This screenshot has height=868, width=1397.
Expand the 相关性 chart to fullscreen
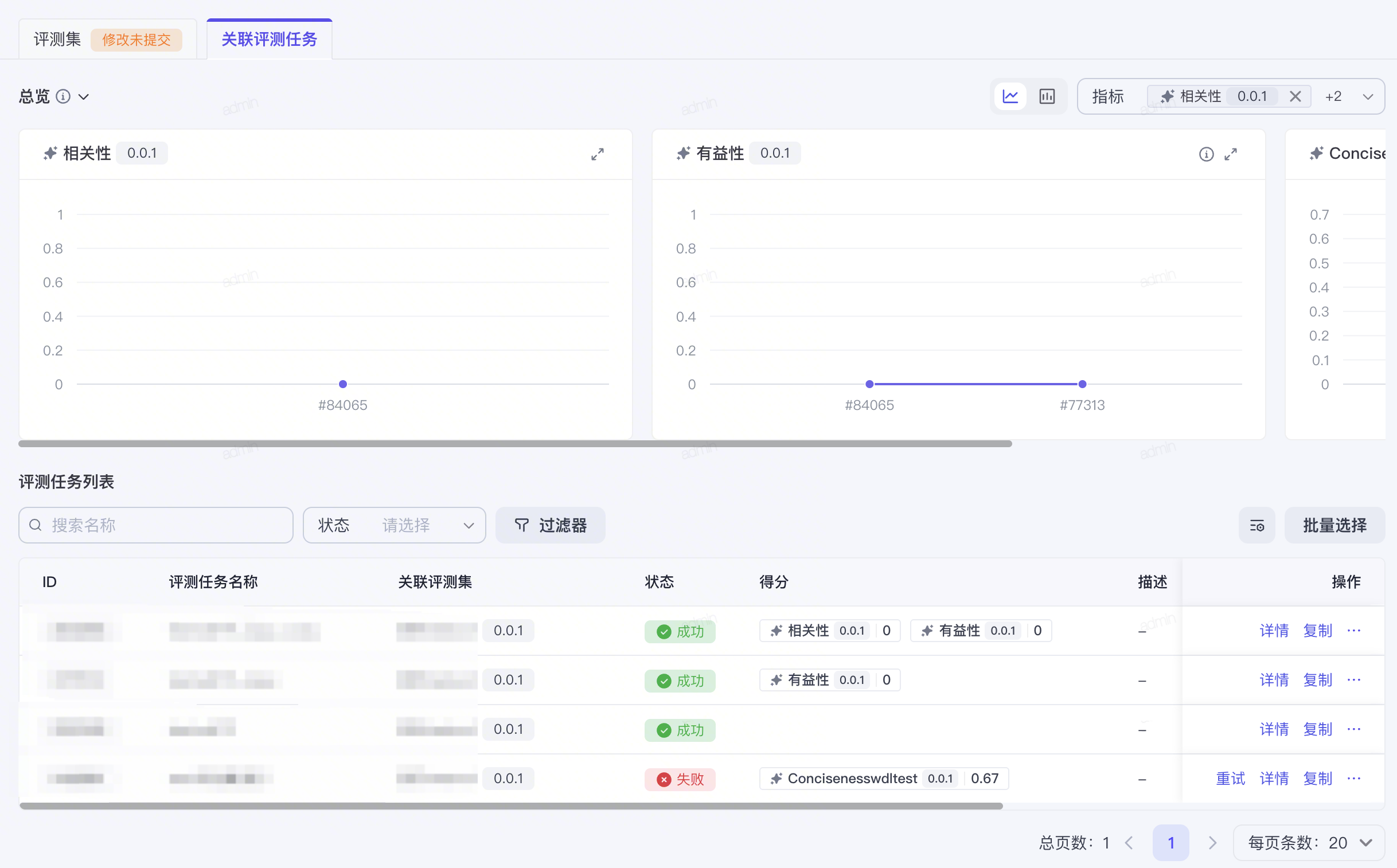597,154
